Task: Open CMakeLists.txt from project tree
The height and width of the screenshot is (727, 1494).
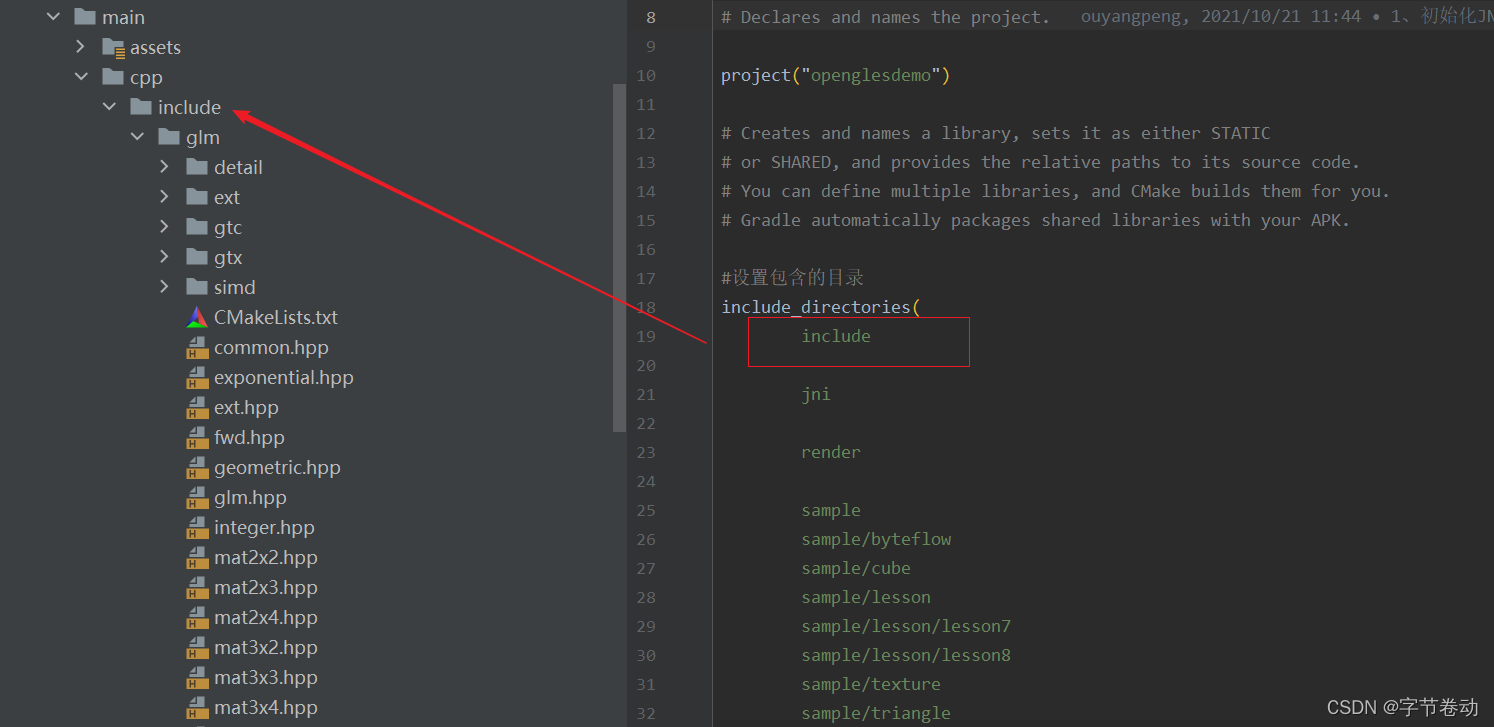Action: 276,317
